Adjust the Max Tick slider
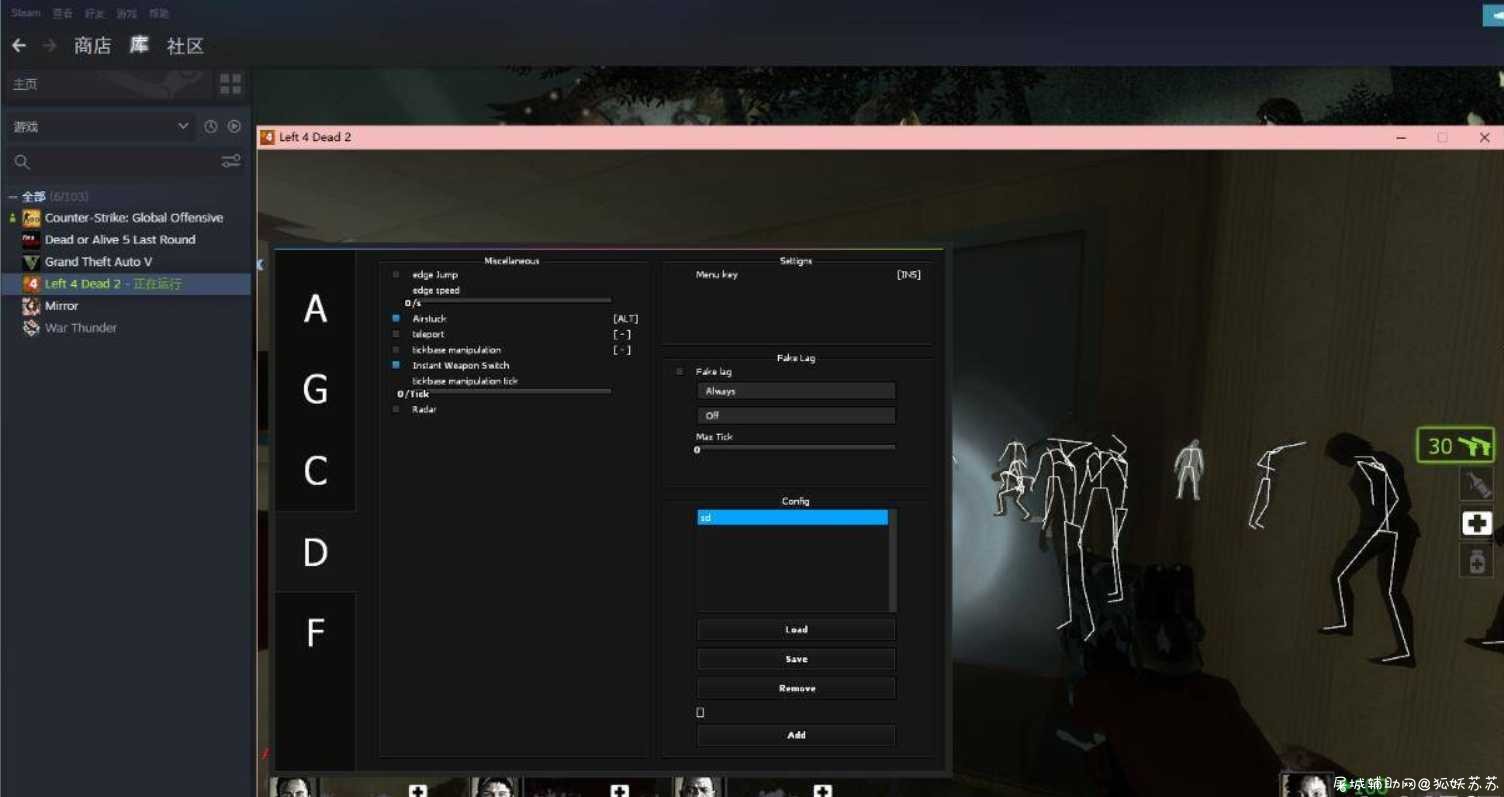1504x797 pixels. tap(796, 447)
